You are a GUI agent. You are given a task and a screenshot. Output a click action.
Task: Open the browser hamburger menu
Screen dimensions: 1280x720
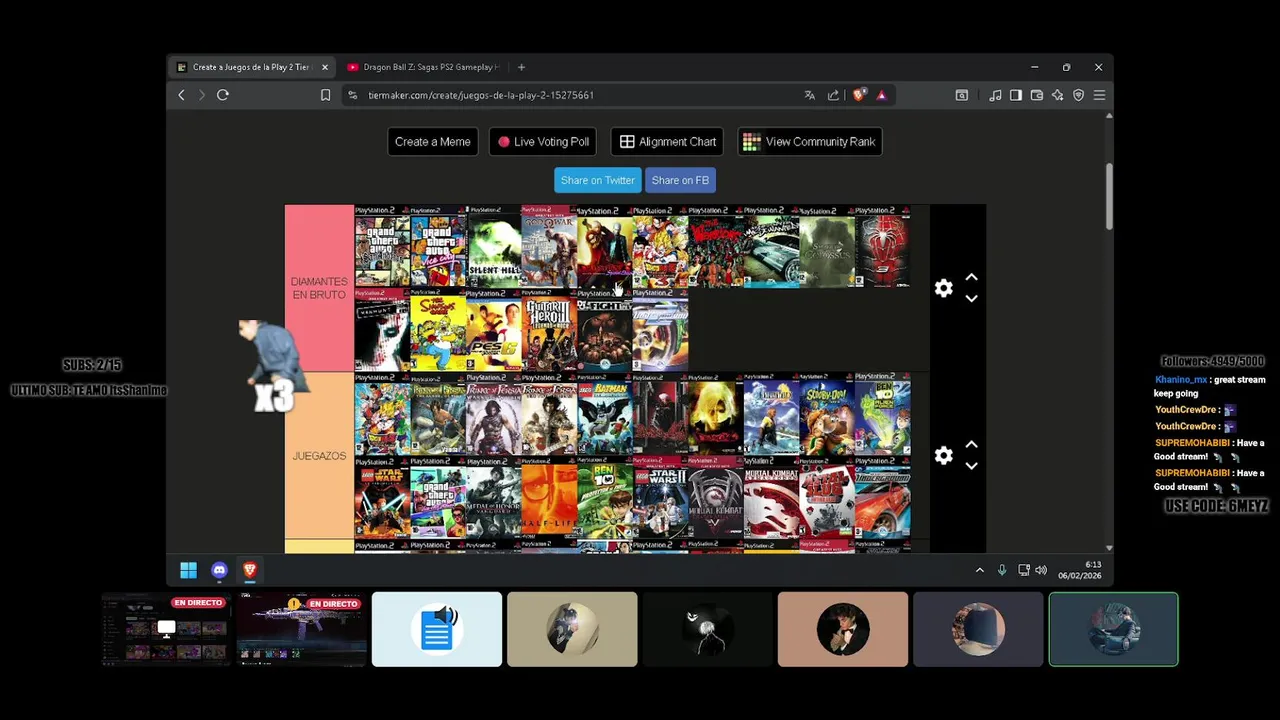(1099, 95)
